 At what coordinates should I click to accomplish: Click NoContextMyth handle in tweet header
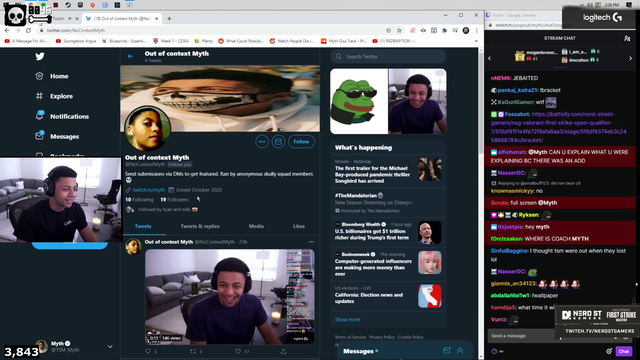click(215, 242)
